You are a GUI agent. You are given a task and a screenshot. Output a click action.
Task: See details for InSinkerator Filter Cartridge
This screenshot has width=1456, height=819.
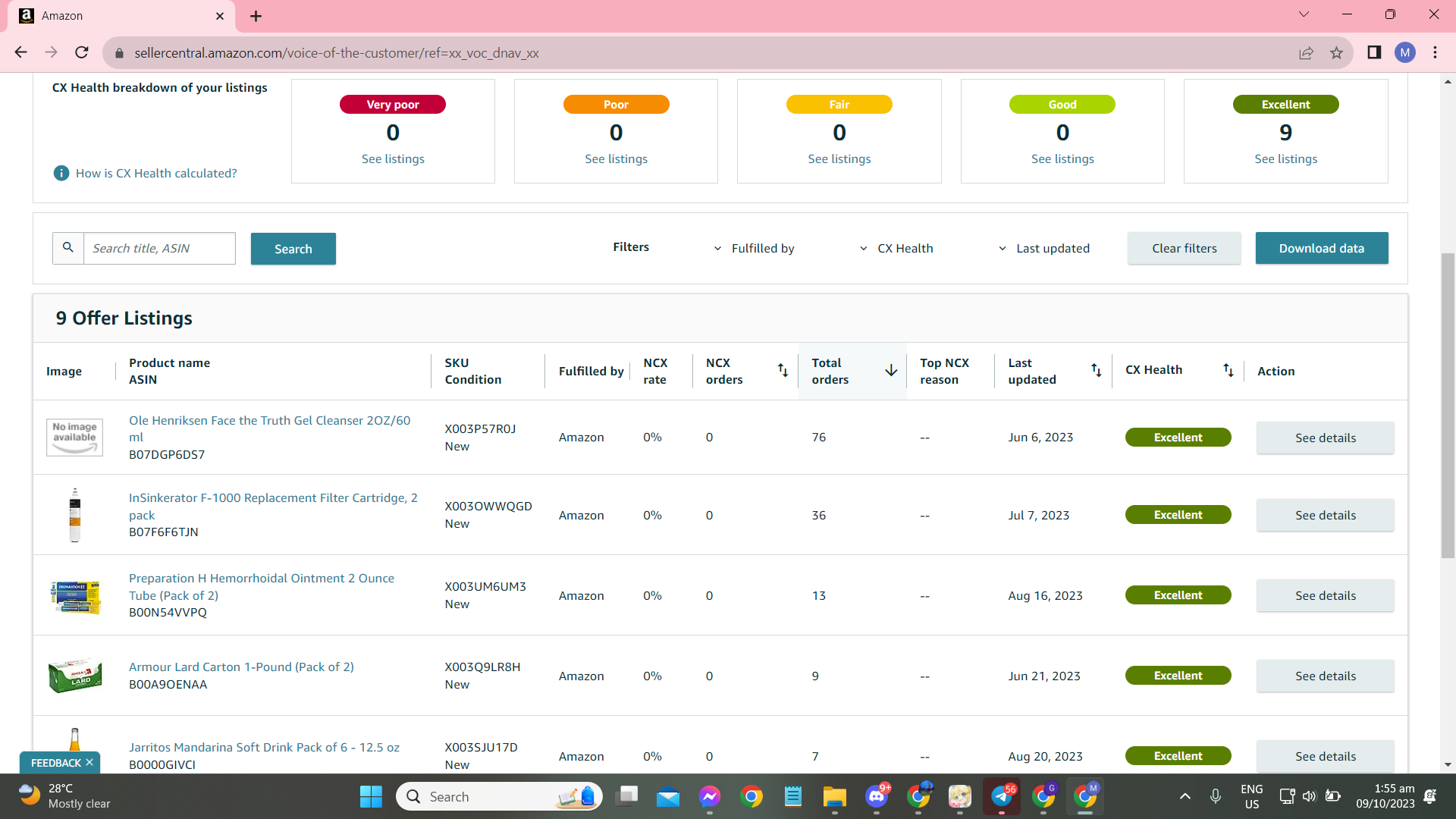pos(1326,515)
